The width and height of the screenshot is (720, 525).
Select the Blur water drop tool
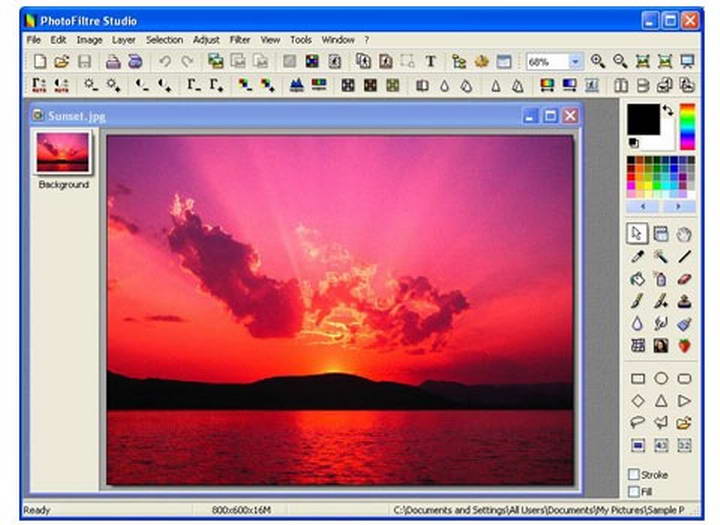tap(638, 324)
